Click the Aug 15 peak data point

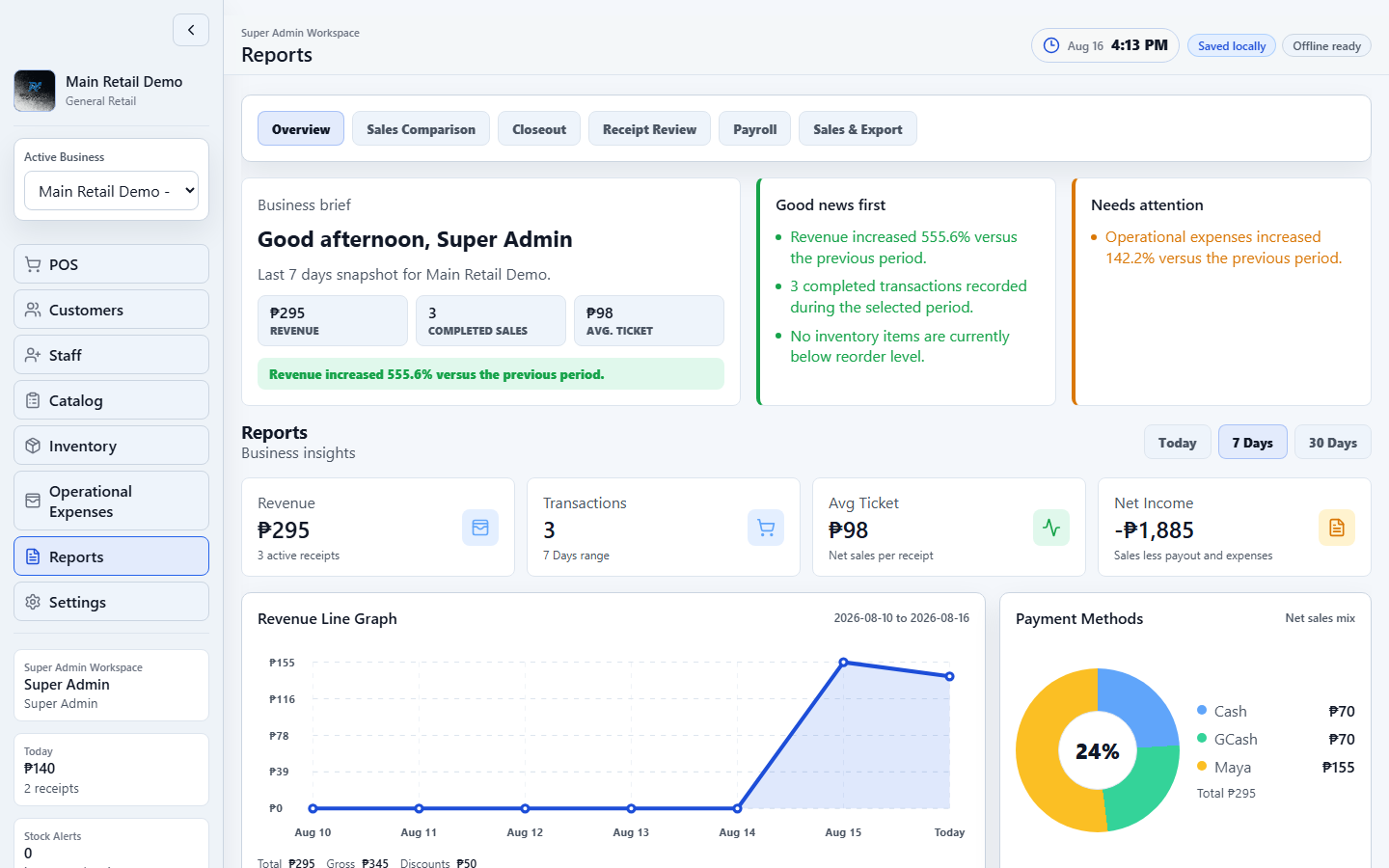coord(843,663)
